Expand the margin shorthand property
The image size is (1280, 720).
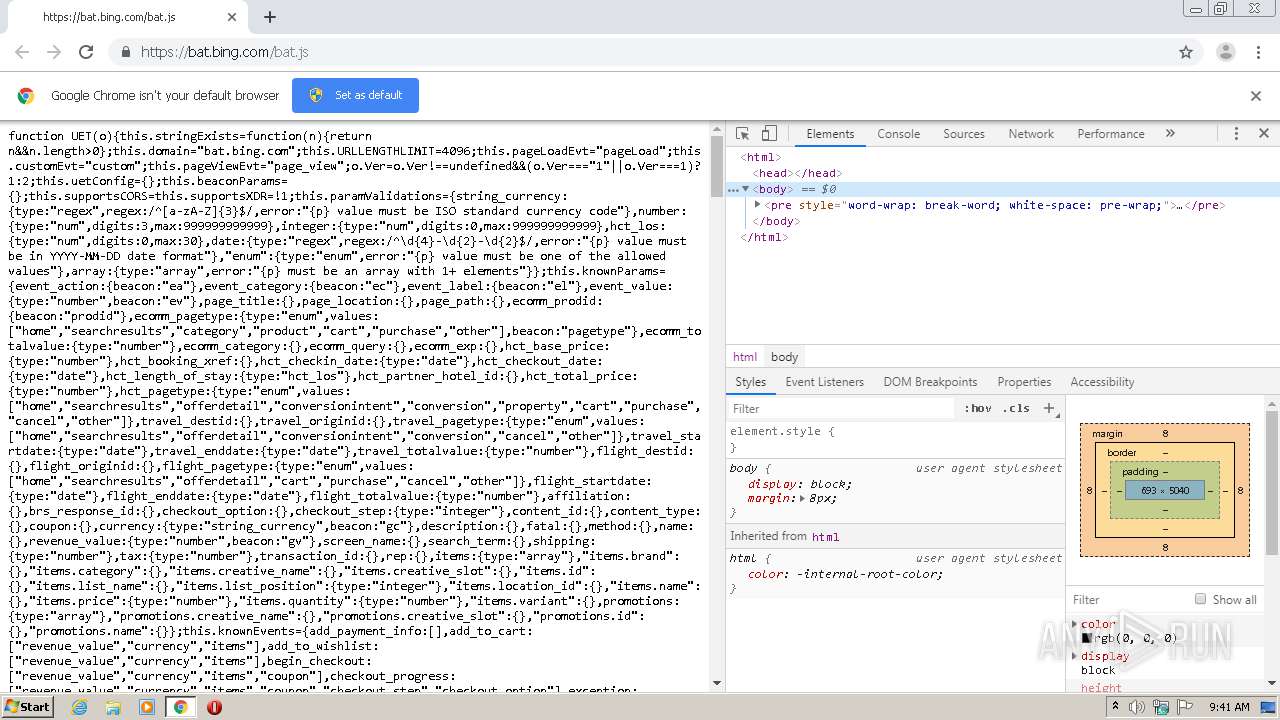[x=802, y=498]
